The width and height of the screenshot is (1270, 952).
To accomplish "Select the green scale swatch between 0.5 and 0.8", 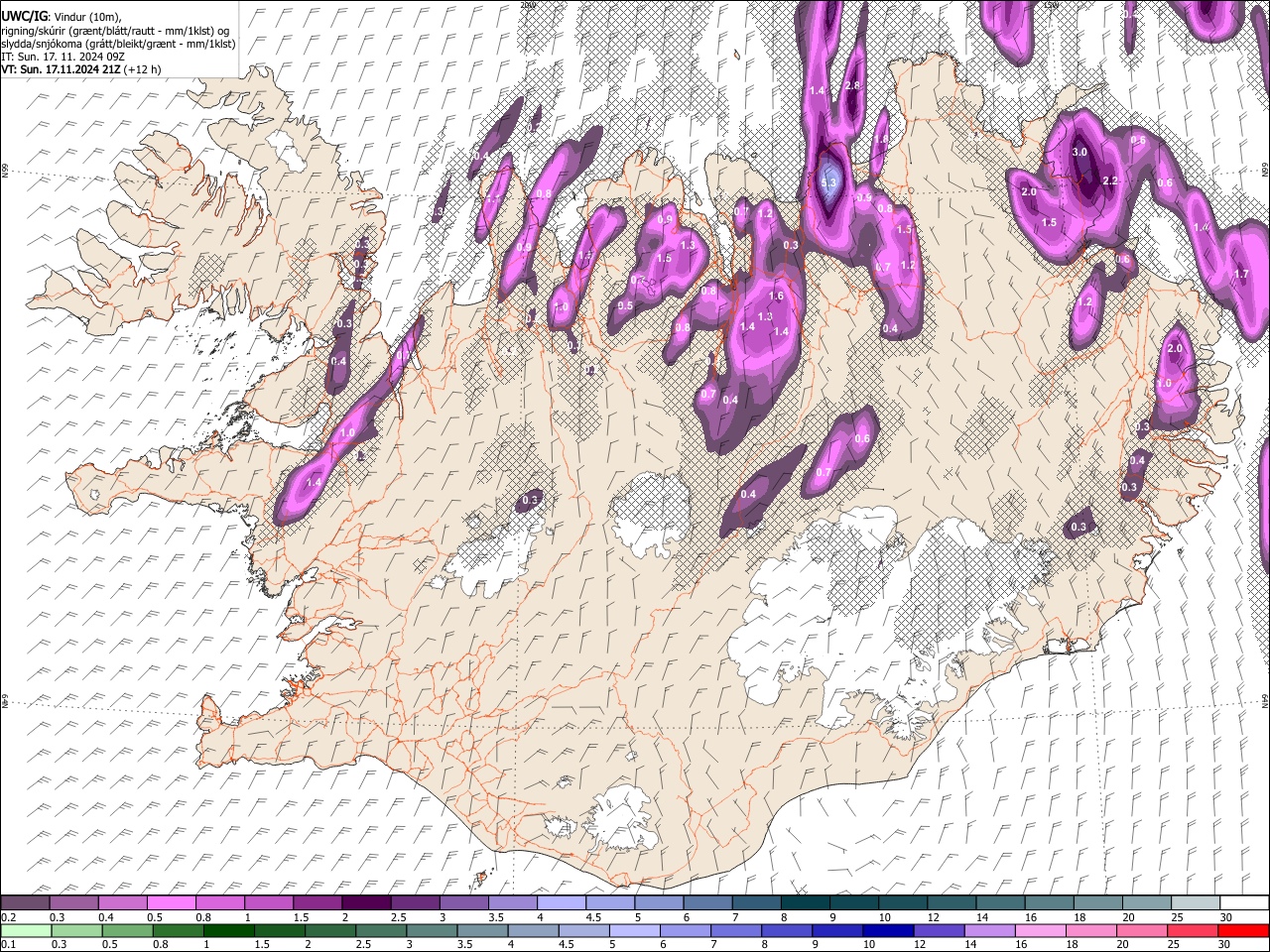I will pos(127,930).
